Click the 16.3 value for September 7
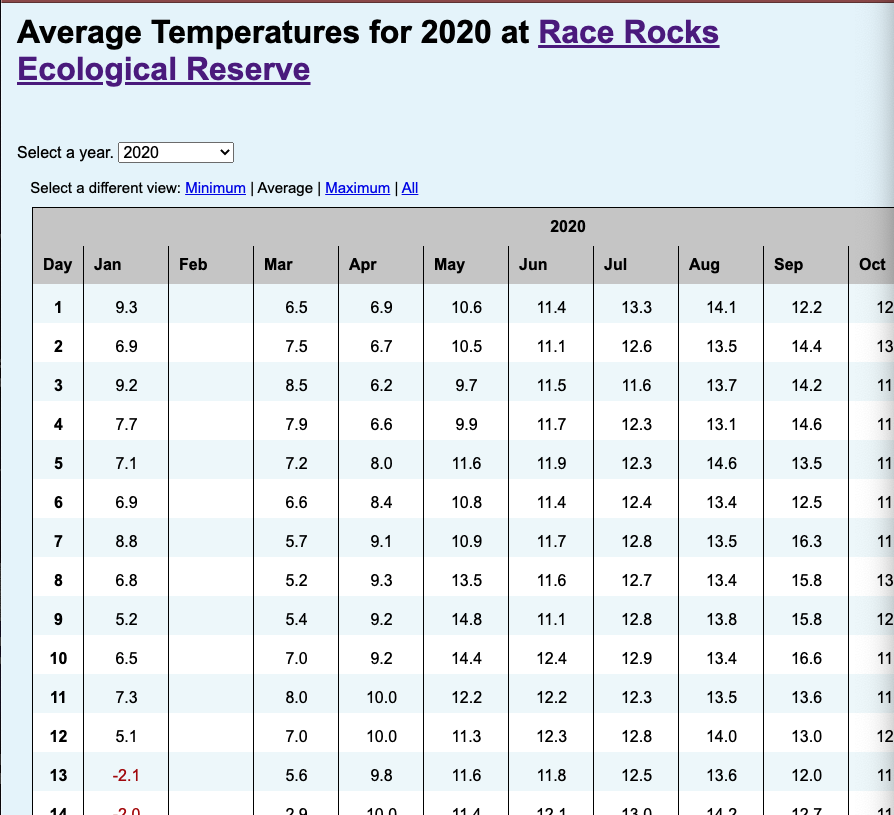 point(806,541)
